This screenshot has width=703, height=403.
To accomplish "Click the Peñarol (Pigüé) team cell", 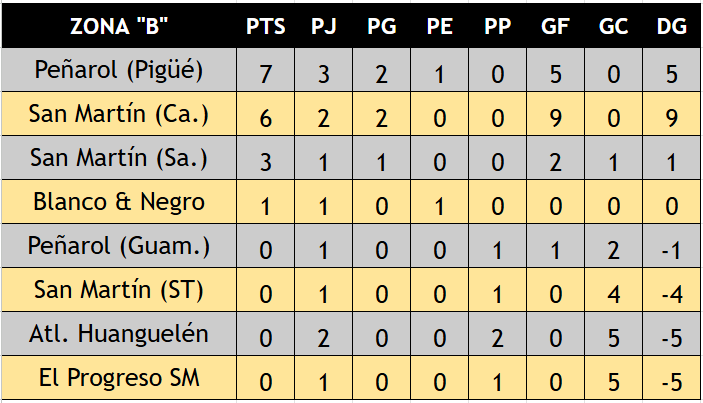I will (x=119, y=70).
